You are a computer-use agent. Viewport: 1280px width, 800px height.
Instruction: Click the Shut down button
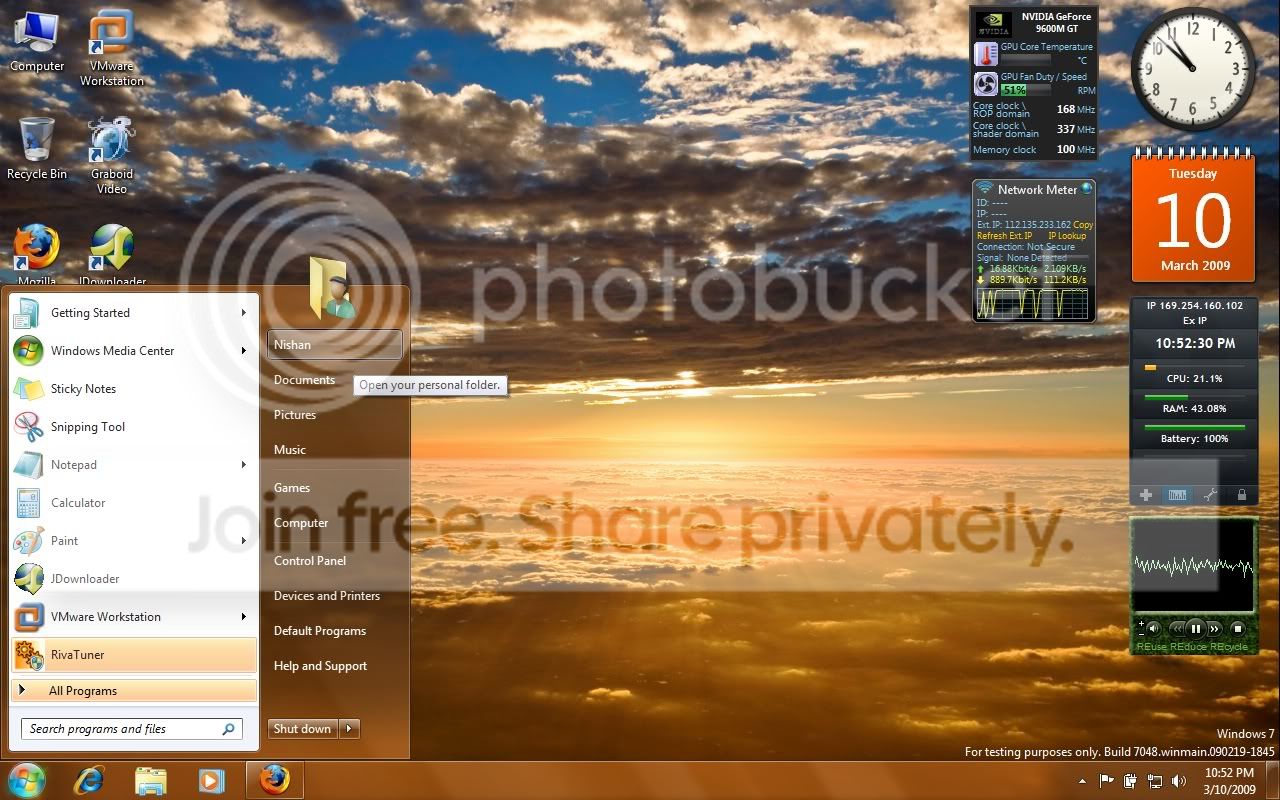click(303, 729)
